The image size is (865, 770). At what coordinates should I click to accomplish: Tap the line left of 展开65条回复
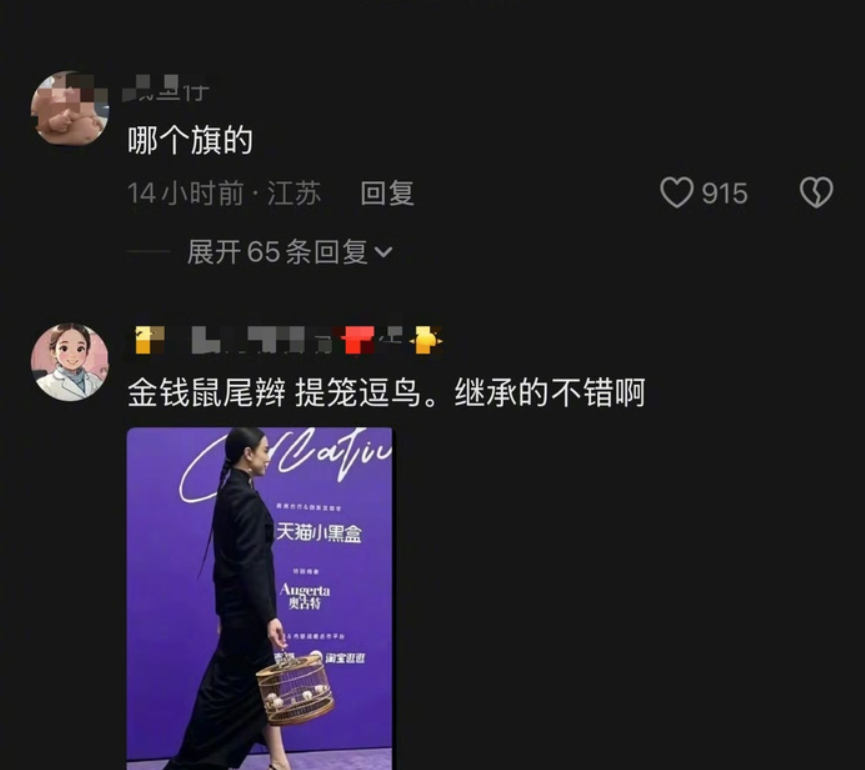coord(149,252)
